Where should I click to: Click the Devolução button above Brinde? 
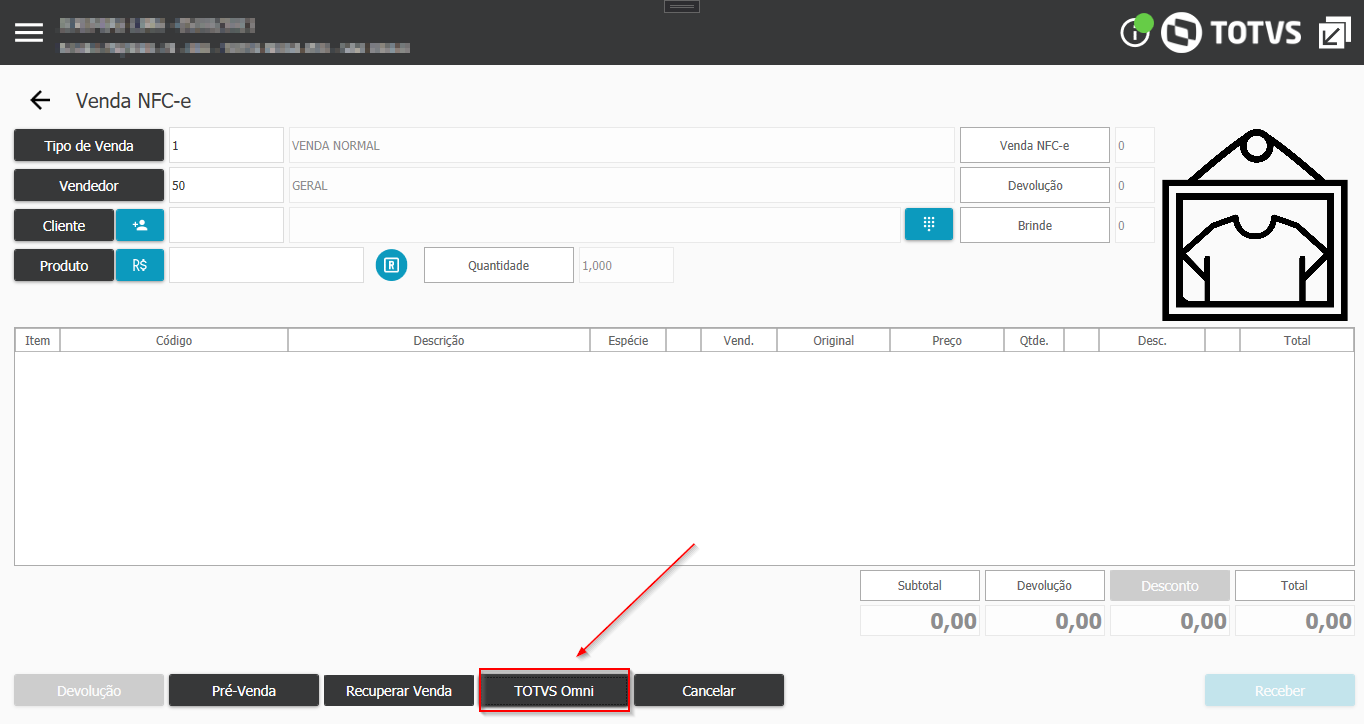click(x=1035, y=185)
